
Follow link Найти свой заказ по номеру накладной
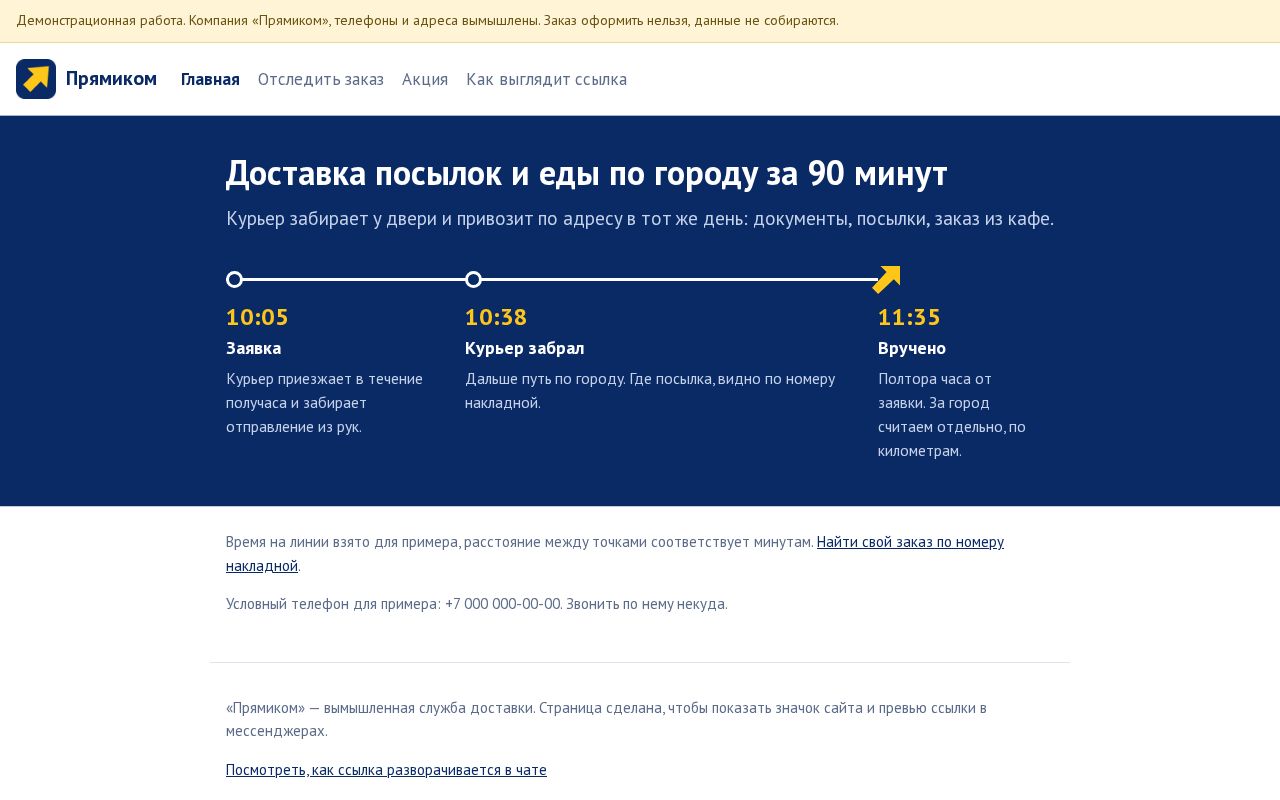coord(615,553)
